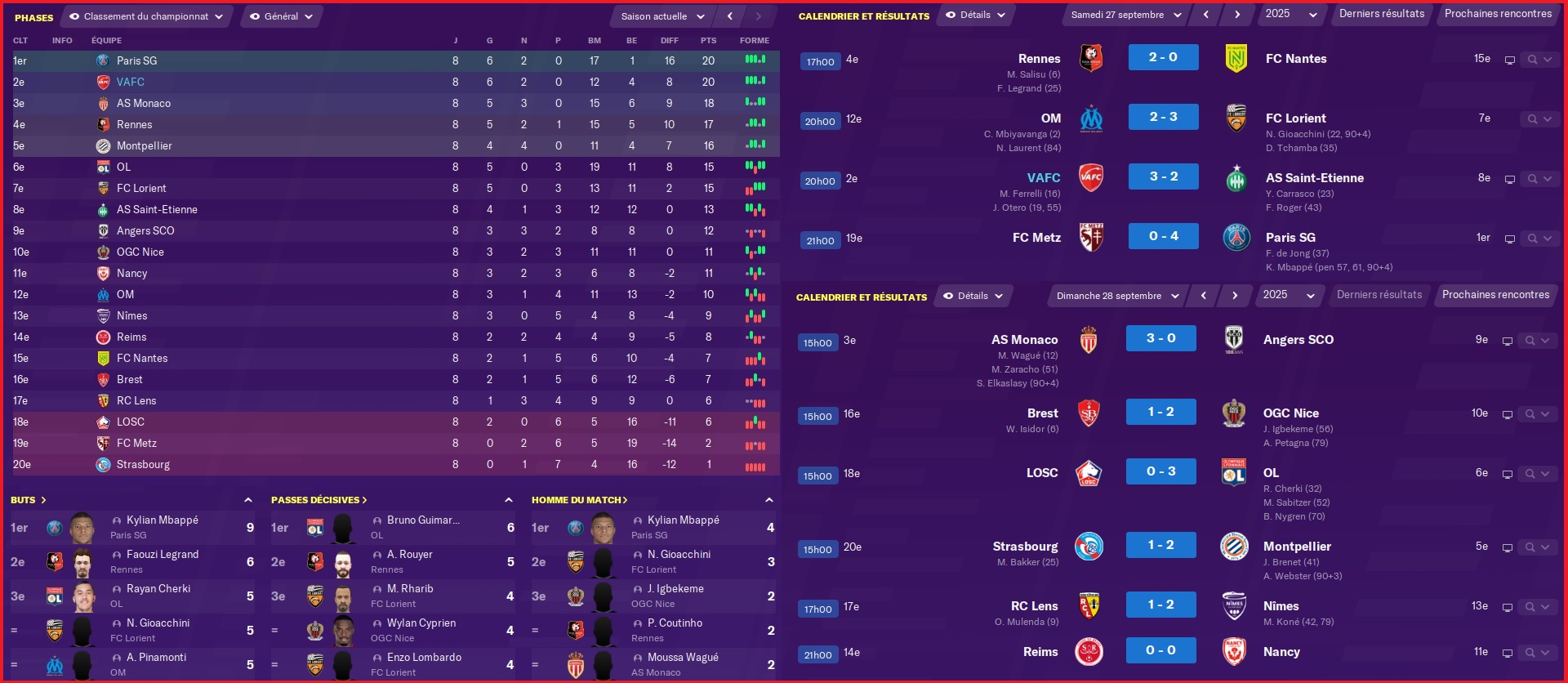Click the Rennes club crest in results
The height and width of the screenshot is (683, 1568).
[x=1091, y=58]
